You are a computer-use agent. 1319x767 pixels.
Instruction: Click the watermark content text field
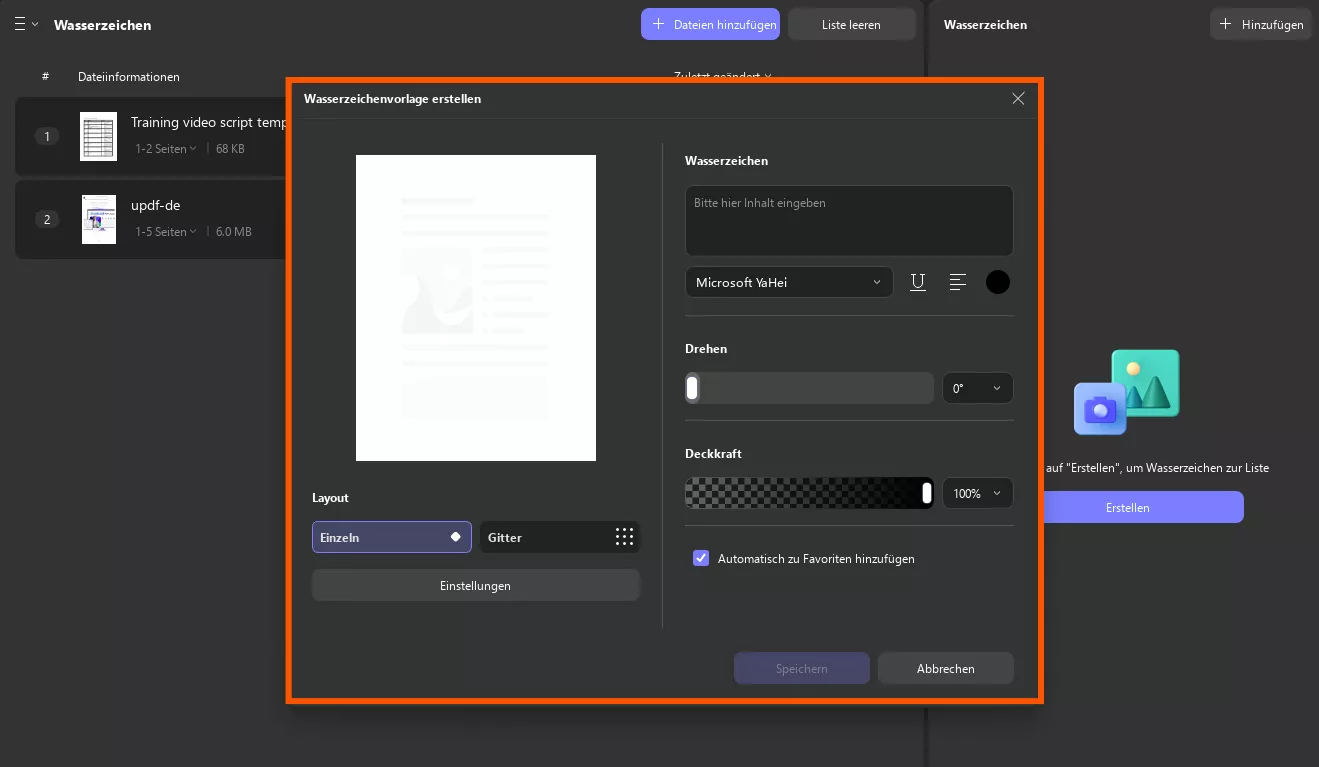(x=849, y=220)
